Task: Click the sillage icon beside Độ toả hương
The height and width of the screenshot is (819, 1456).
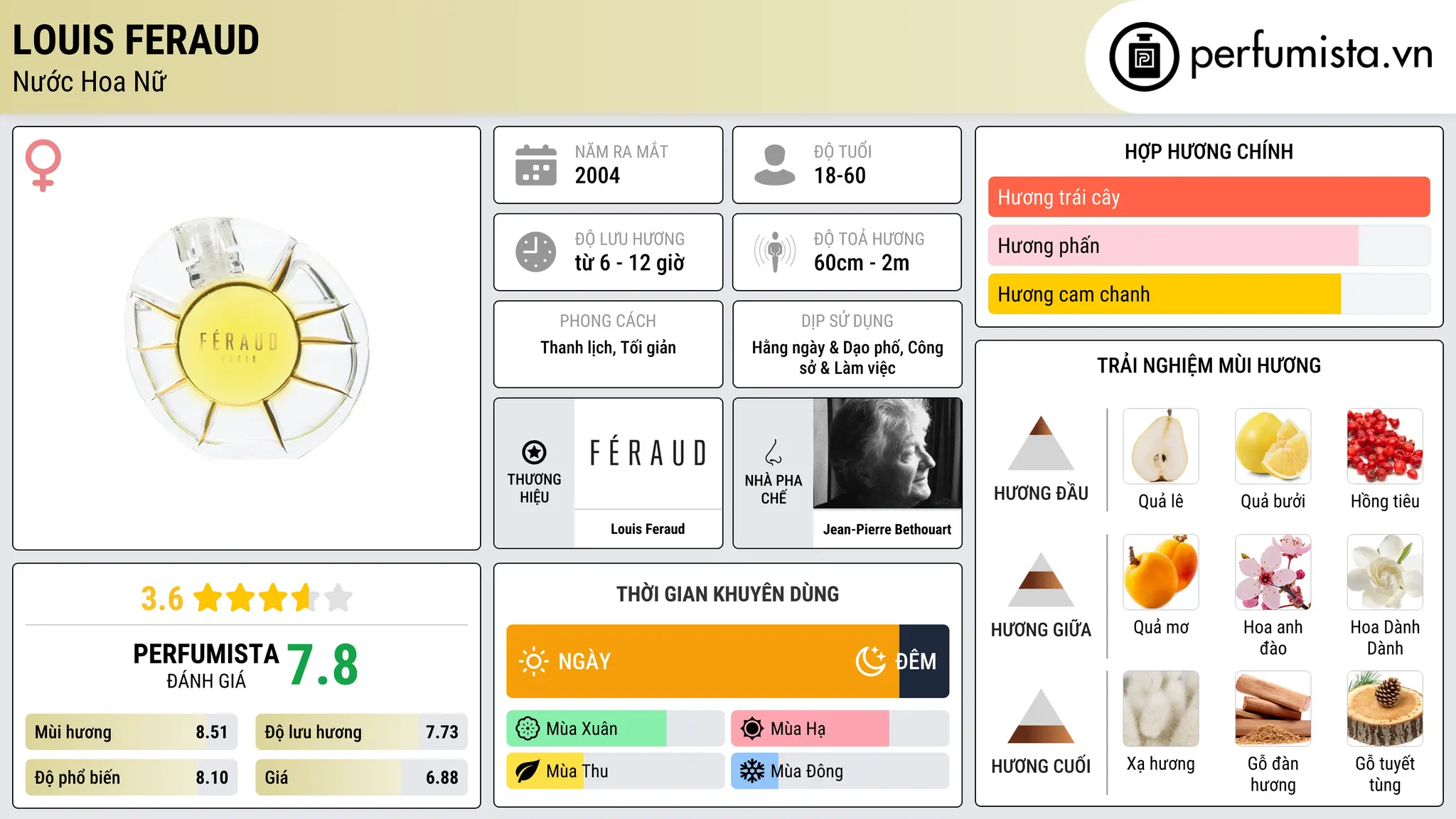Action: click(774, 252)
